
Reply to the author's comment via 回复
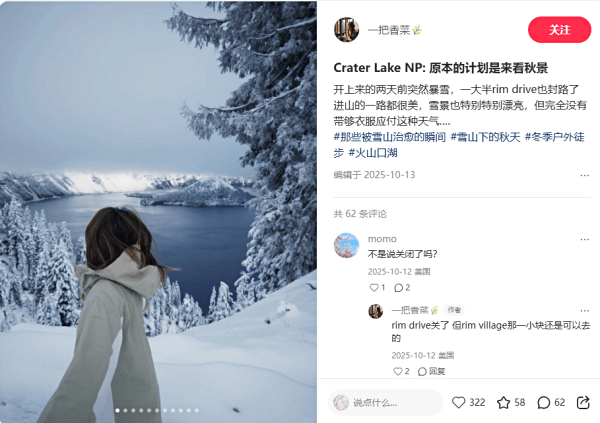432,371
